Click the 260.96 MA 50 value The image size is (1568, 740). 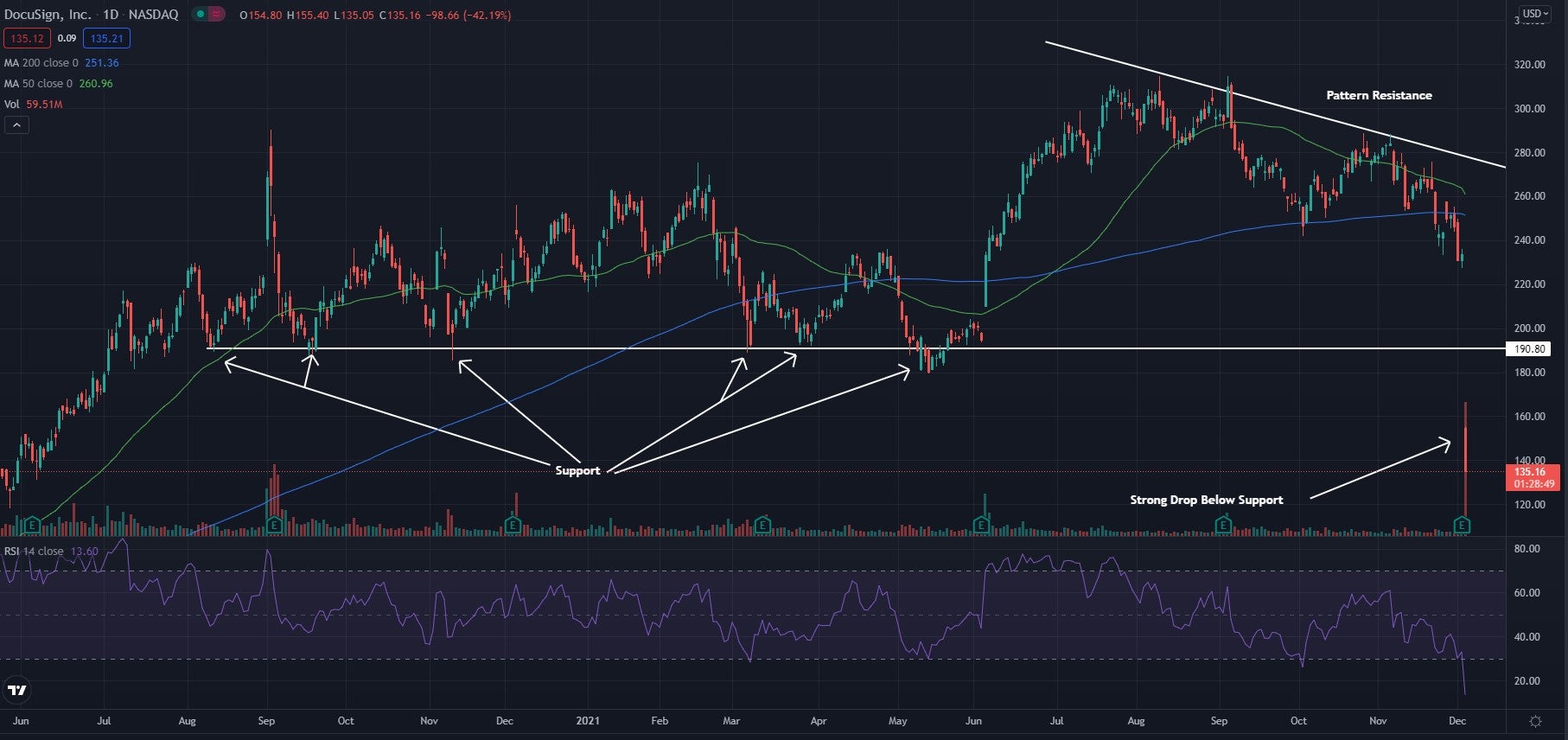point(96,84)
